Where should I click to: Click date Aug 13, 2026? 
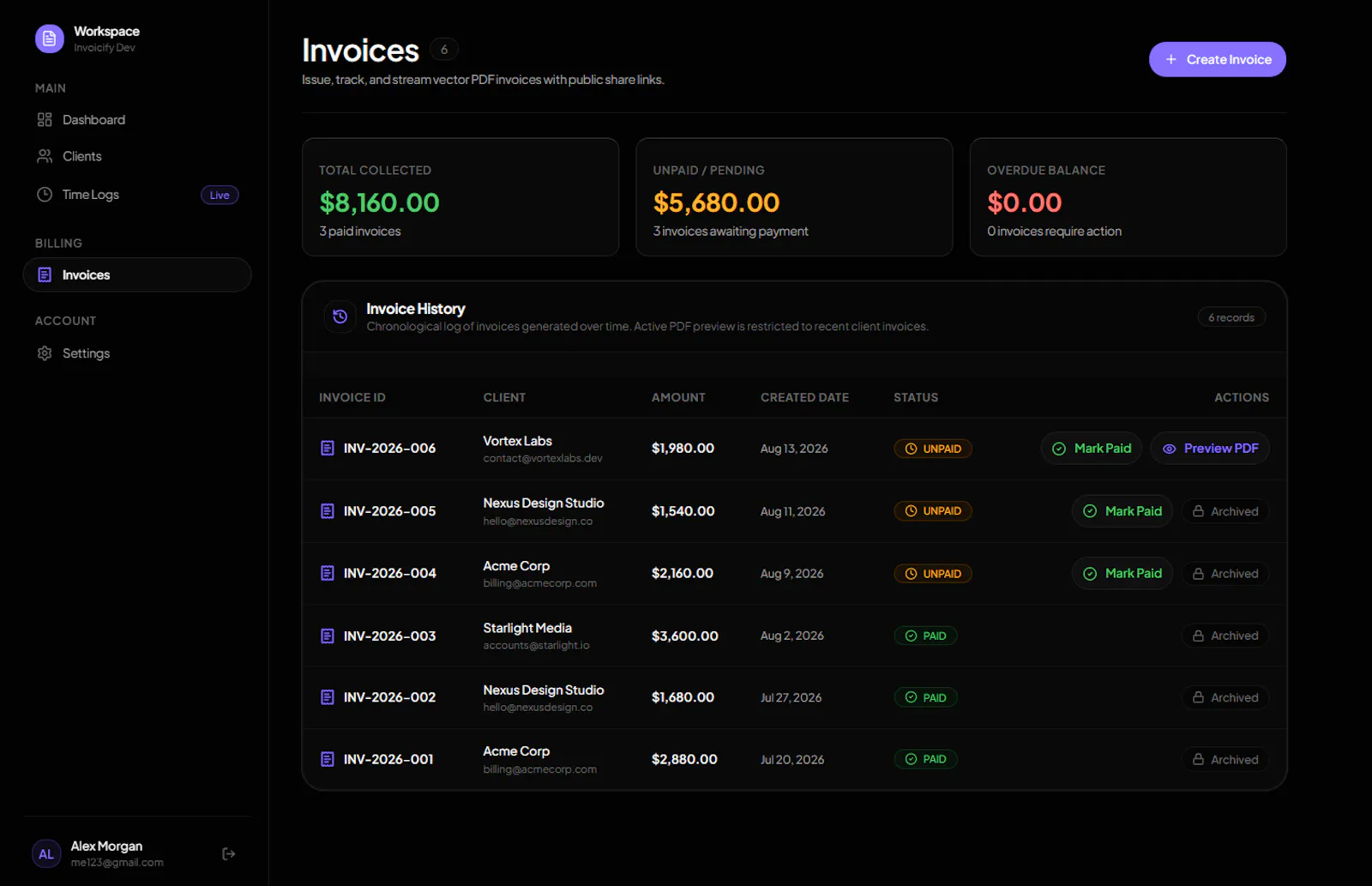[794, 449]
